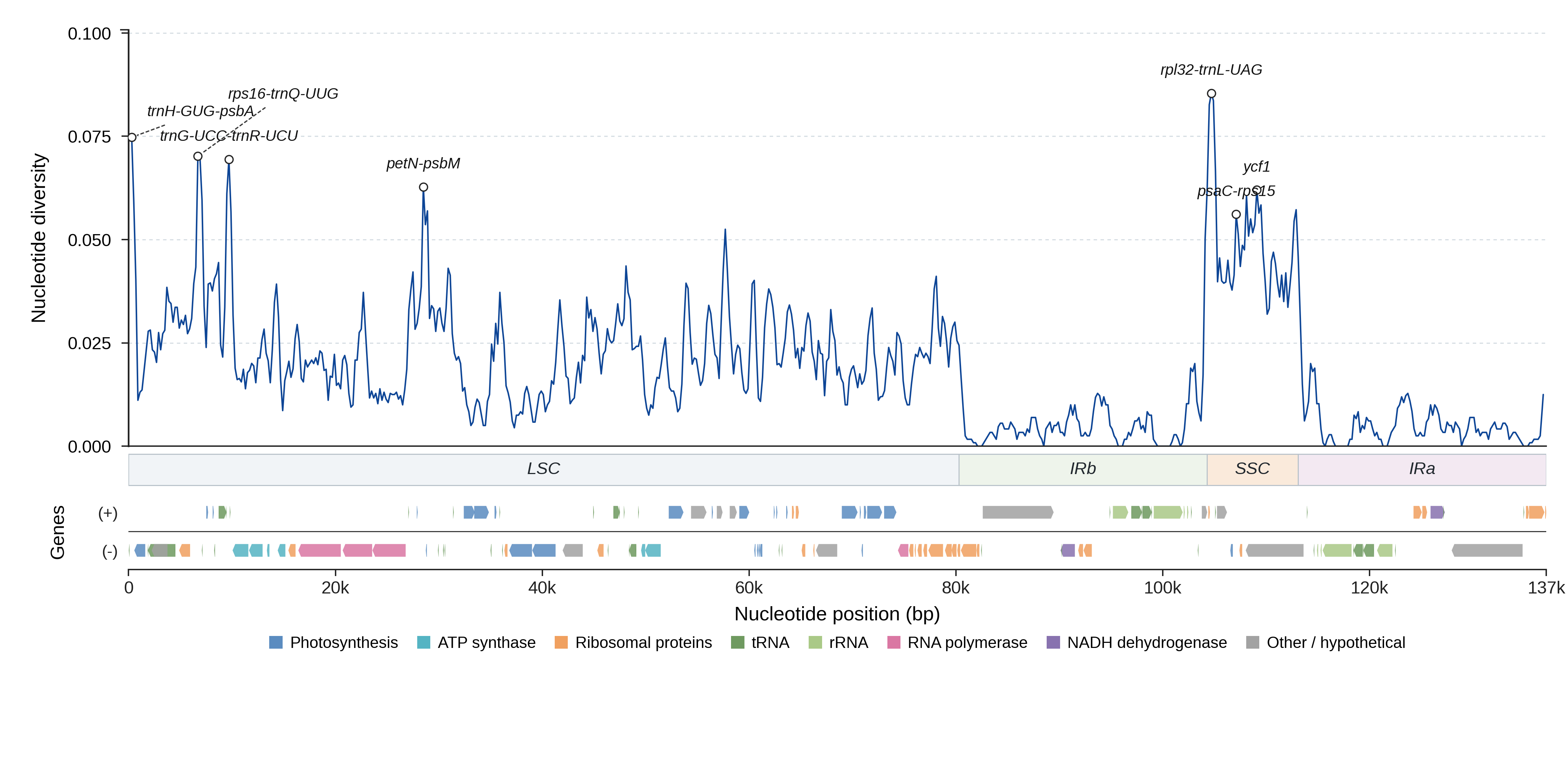
Task: Click the rRNA legend color swatch
Action: point(815,642)
